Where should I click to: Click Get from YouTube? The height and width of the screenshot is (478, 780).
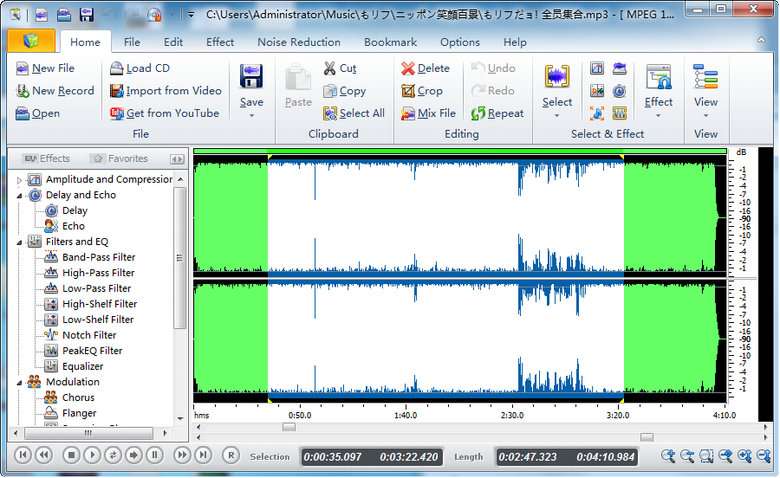click(x=165, y=114)
